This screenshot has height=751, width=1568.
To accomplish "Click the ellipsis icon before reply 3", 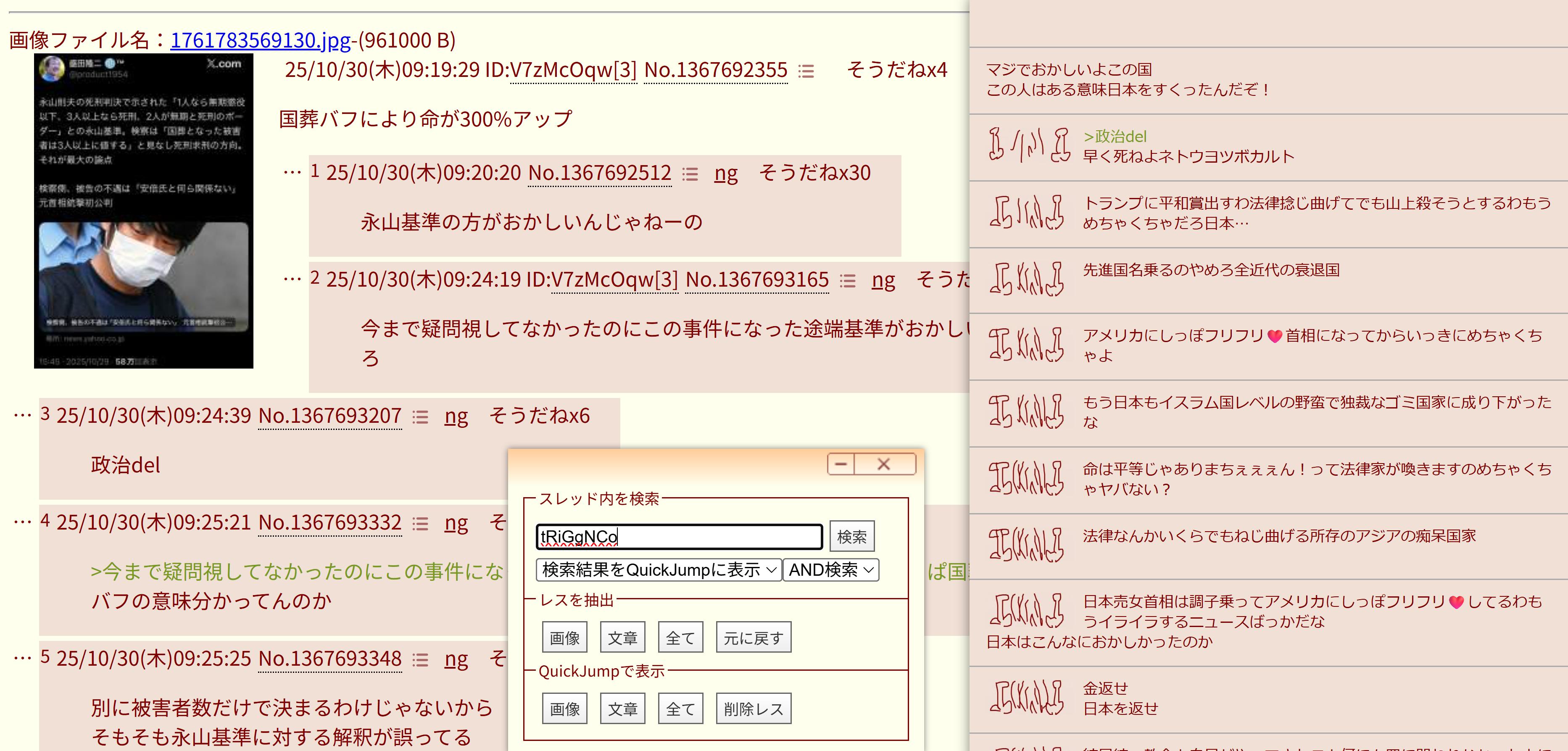I will [x=23, y=415].
